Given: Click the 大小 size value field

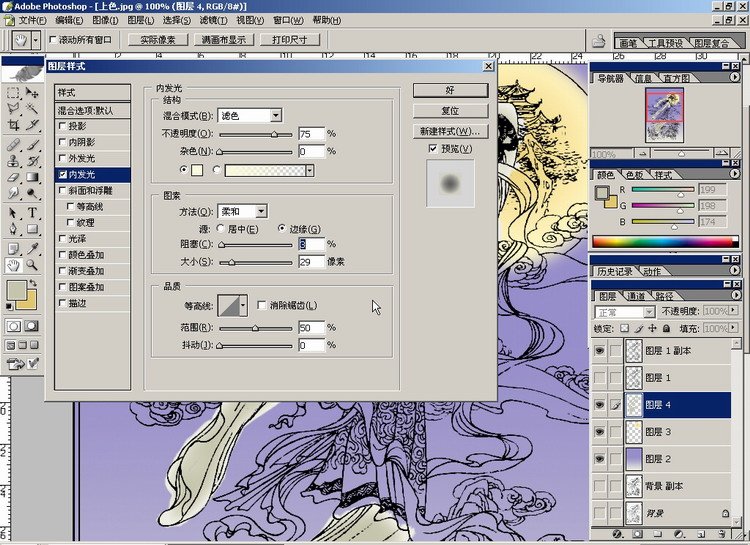Looking at the screenshot, I should point(311,262).
